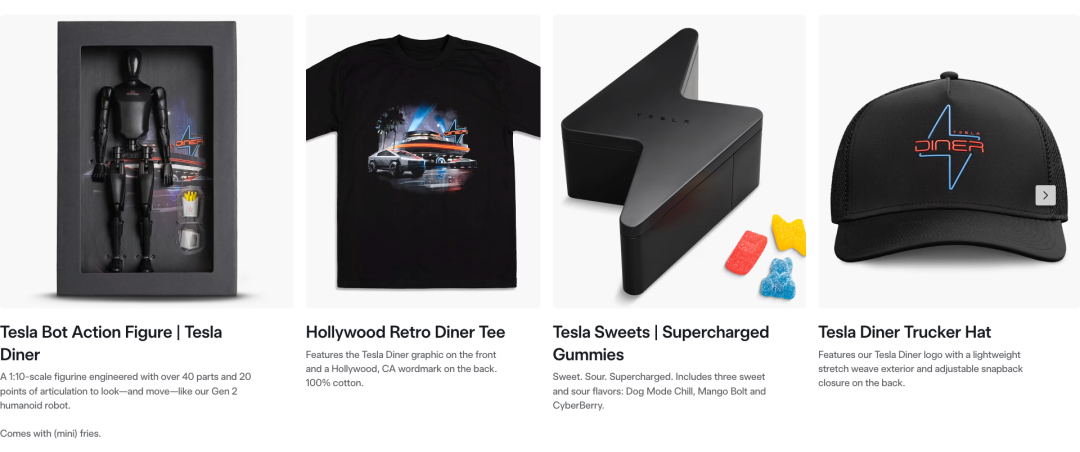Viewport: 1080px width, 452px height.
Task: Click Hollywood Retro Diner Tee title
Action: pos(406,332)
